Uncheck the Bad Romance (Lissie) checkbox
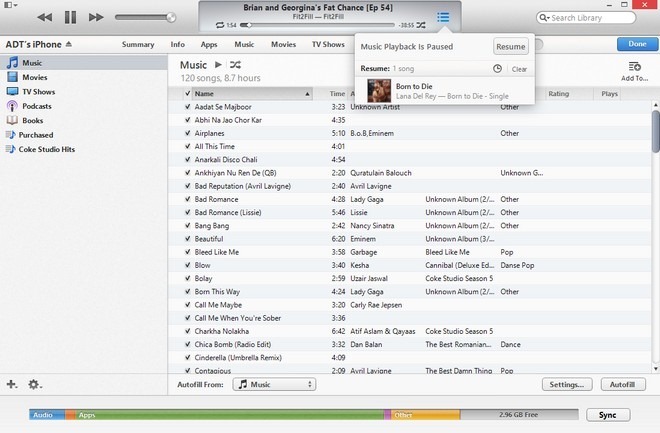This screenshot has height=433, width=660. point(187,213)
